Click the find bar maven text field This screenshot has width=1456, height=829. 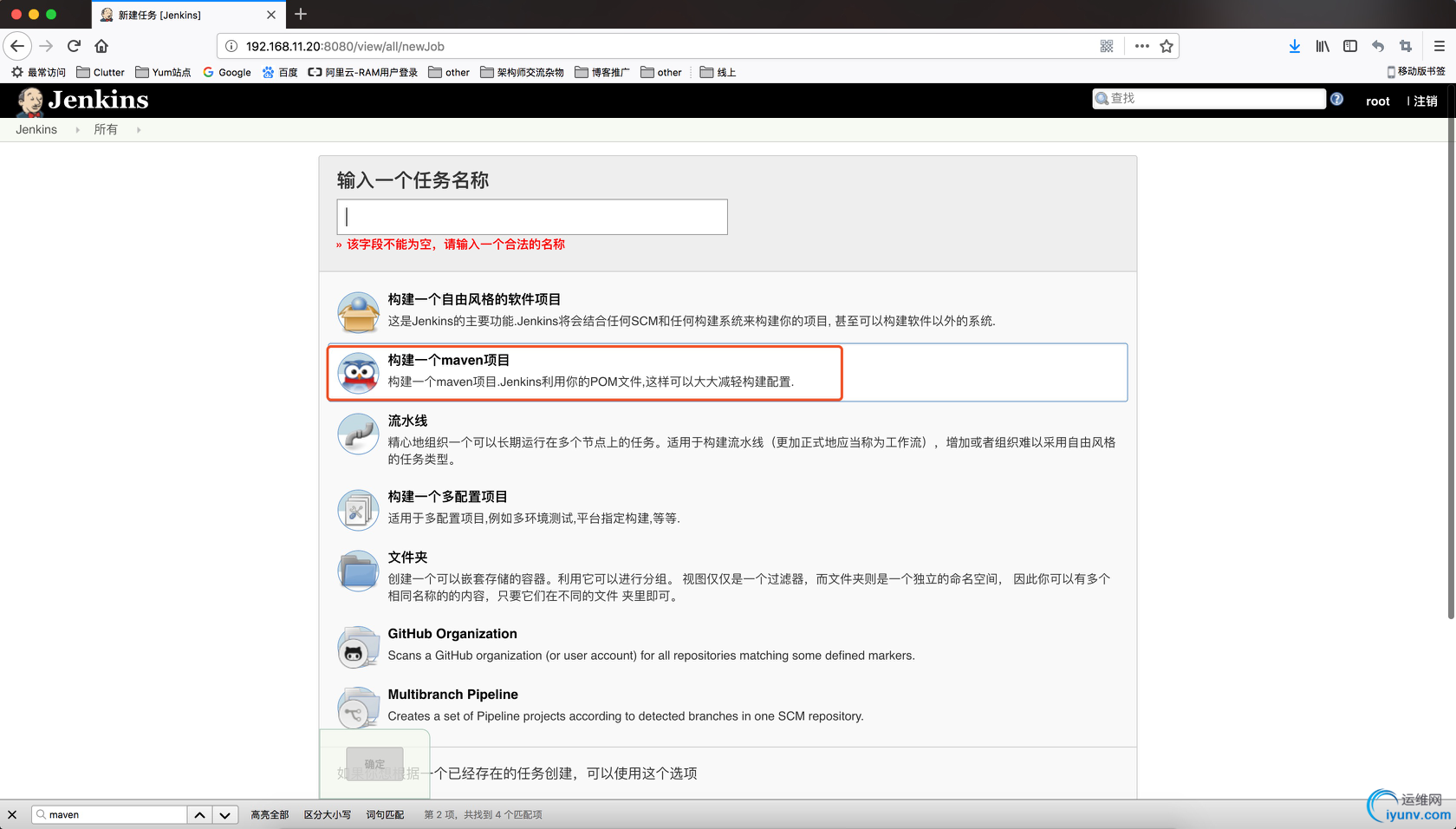pyautogui.click(x=111, y=814)
